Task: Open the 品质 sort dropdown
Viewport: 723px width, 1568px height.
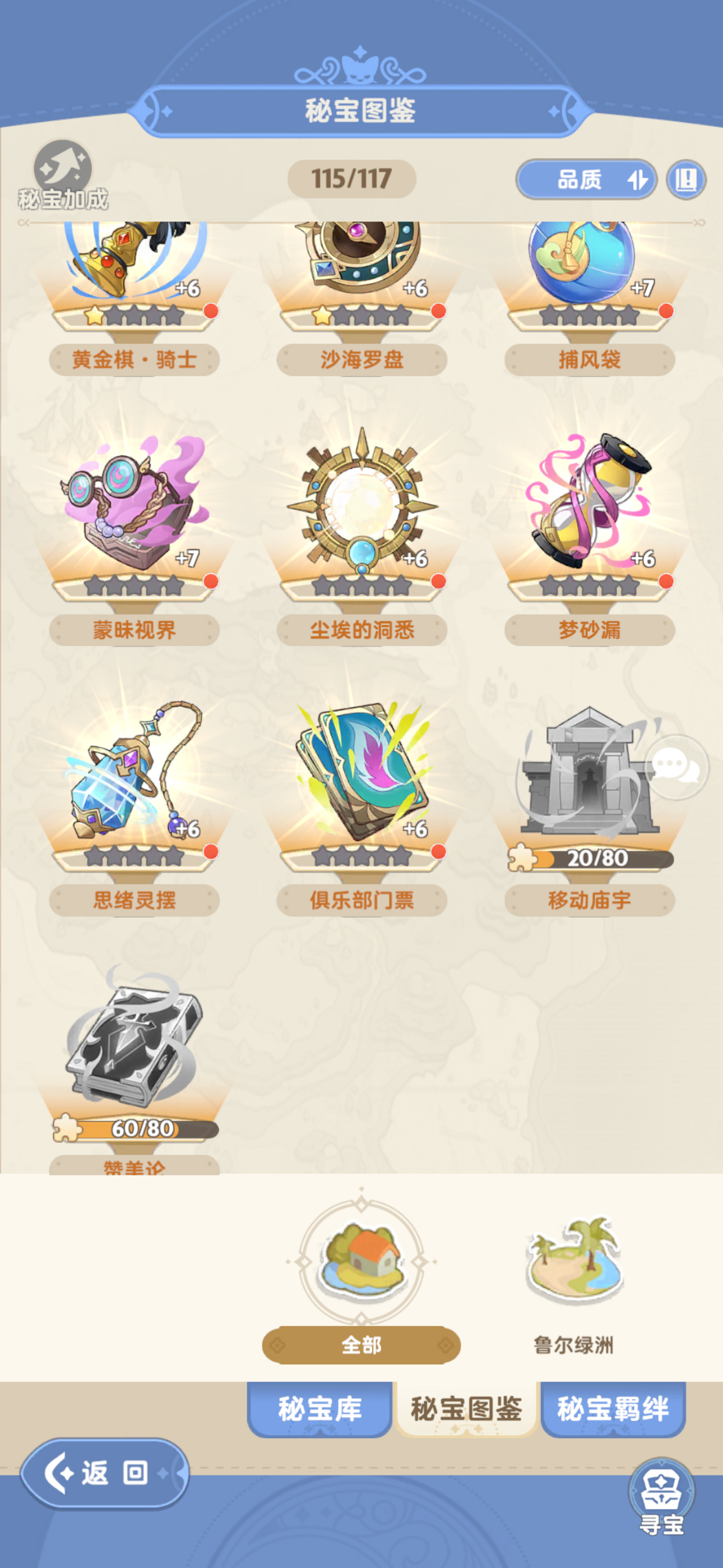Action: click(x=586, y=179)
